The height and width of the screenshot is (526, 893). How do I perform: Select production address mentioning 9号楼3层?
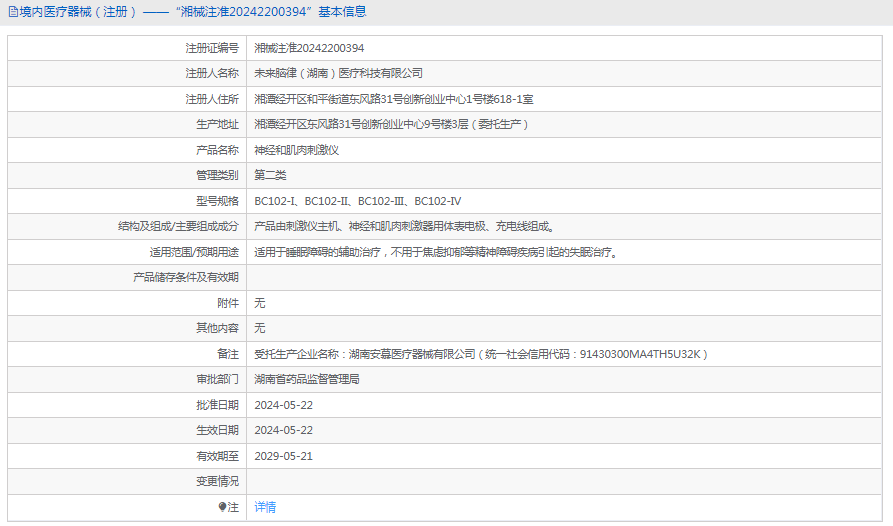point(391,124)
